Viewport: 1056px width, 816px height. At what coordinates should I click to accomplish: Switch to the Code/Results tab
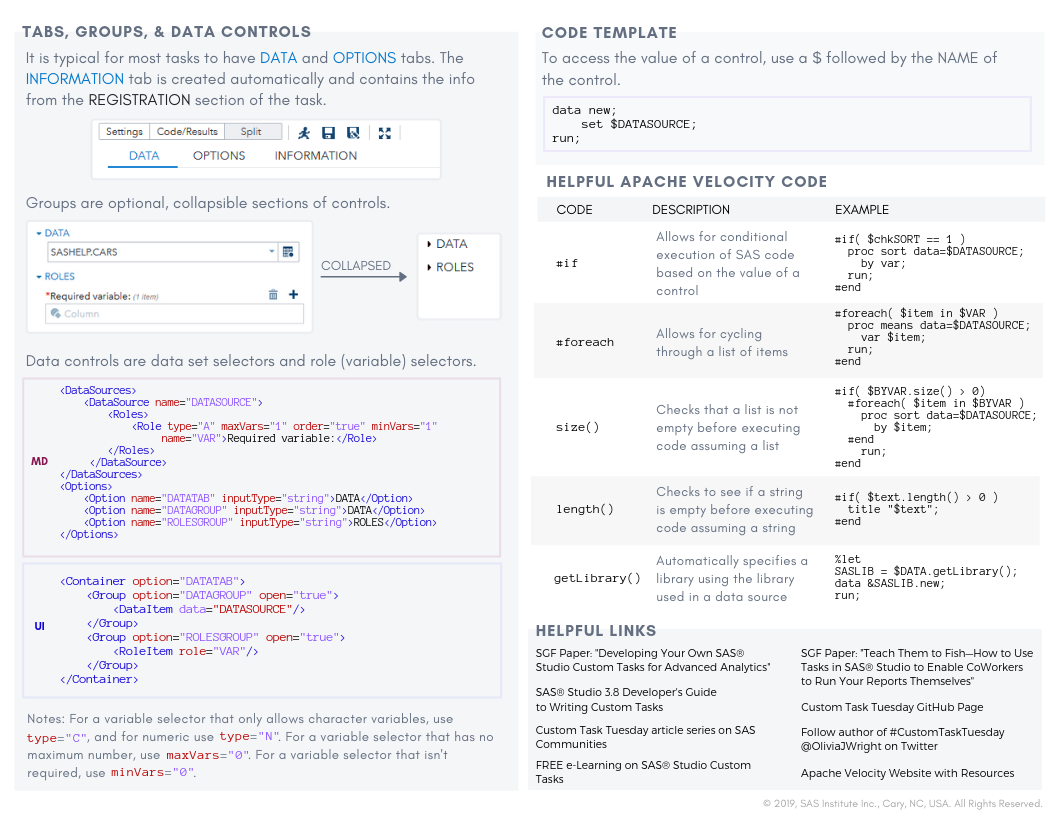click(x=185, y=131)
